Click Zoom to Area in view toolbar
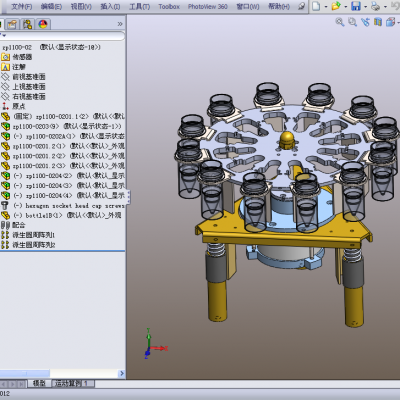 352,22
